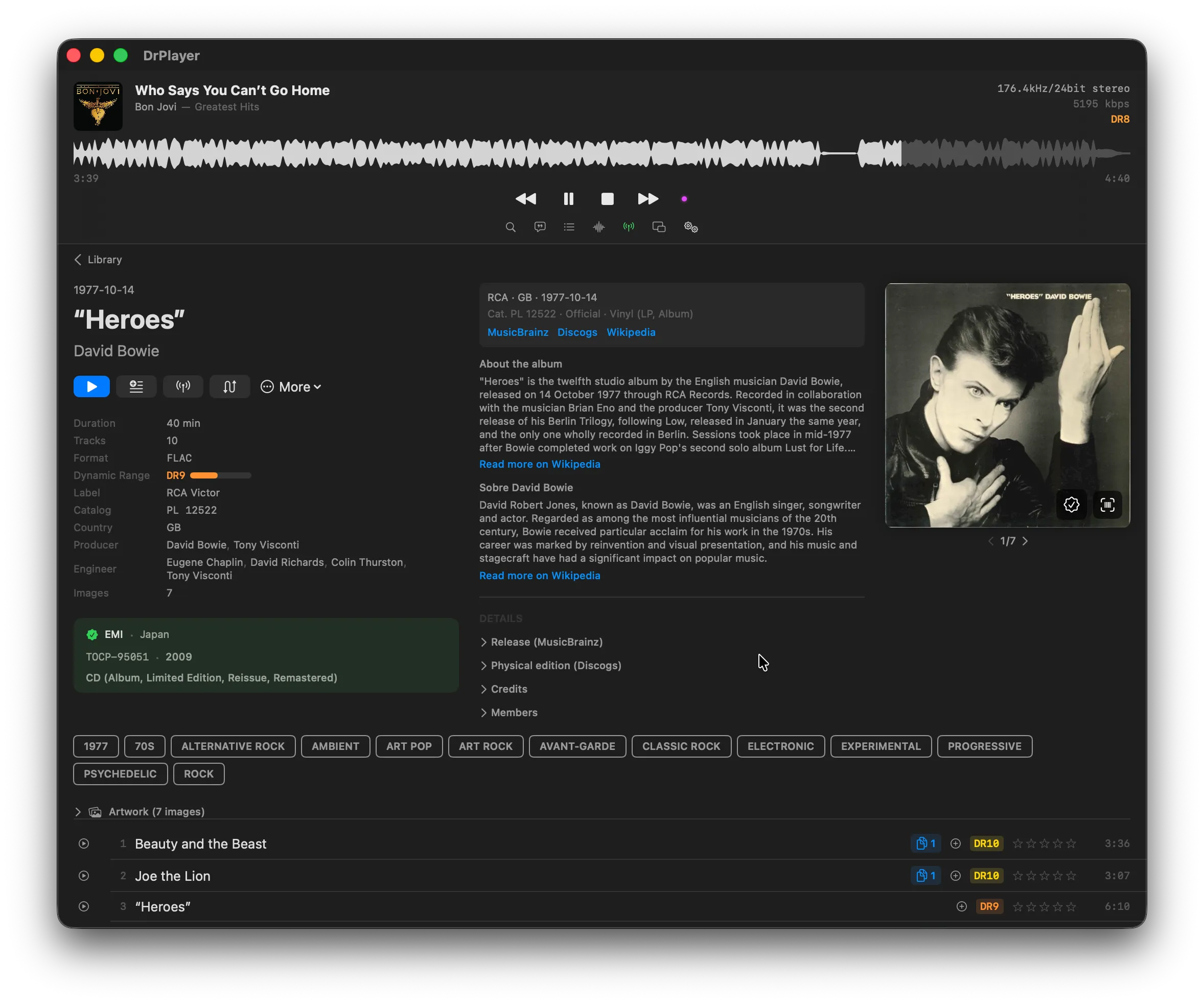Select the 70S tag
1204x1004 pixels.
coord(145,746)
